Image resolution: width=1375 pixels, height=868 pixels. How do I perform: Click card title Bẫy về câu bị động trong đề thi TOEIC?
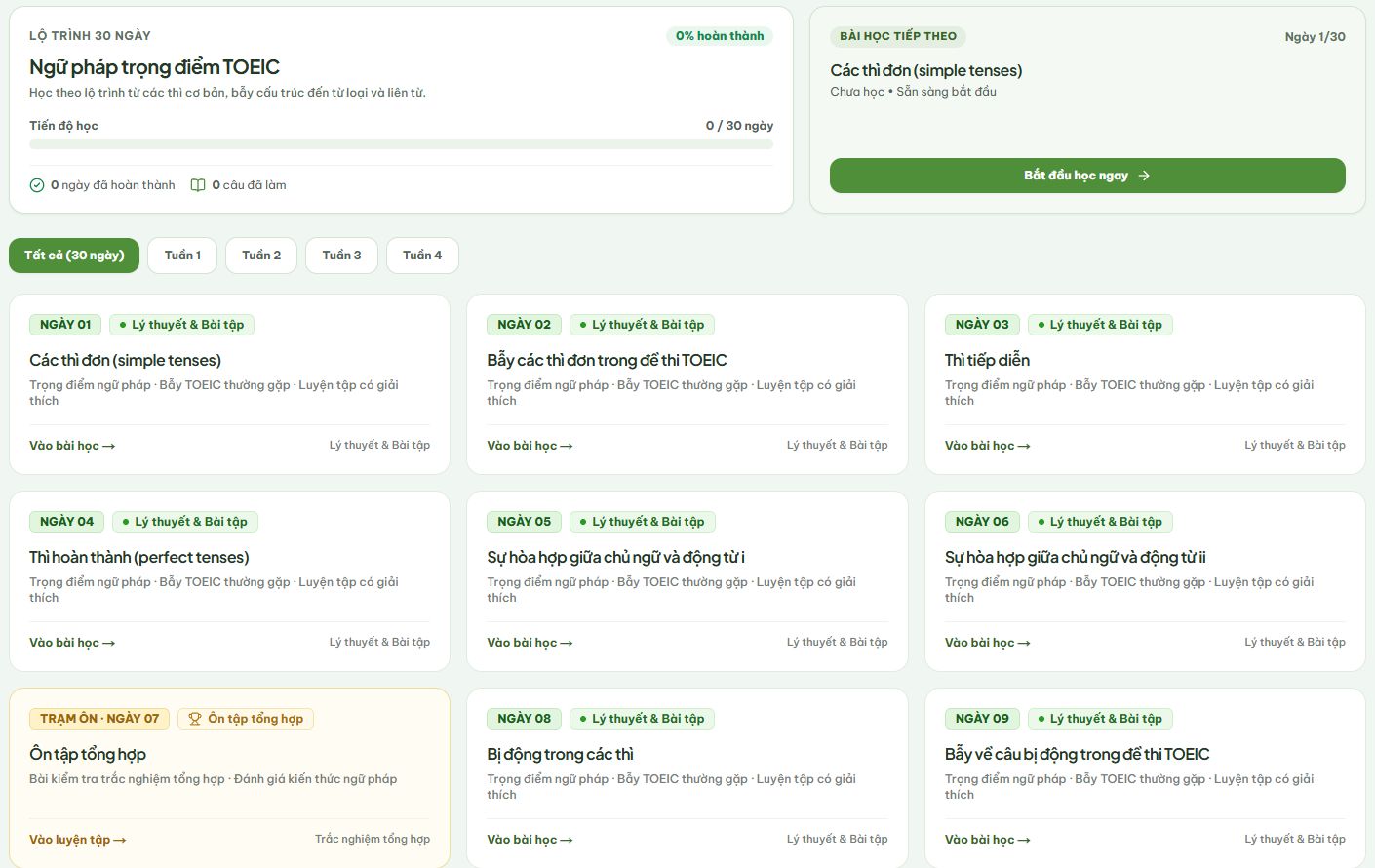click(1077, 754)
